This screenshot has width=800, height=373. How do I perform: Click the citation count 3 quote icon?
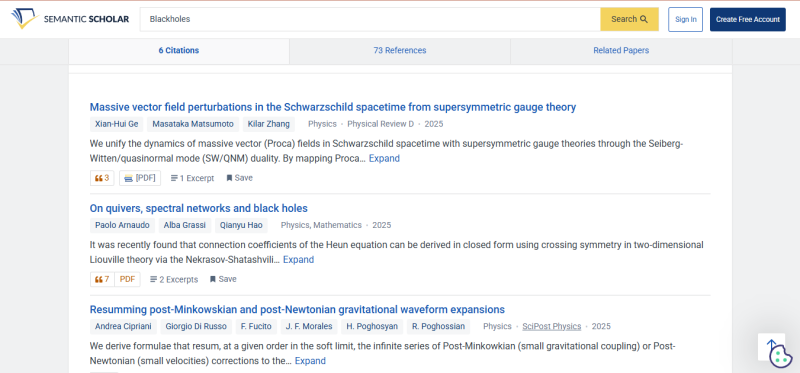coord(102,178)
